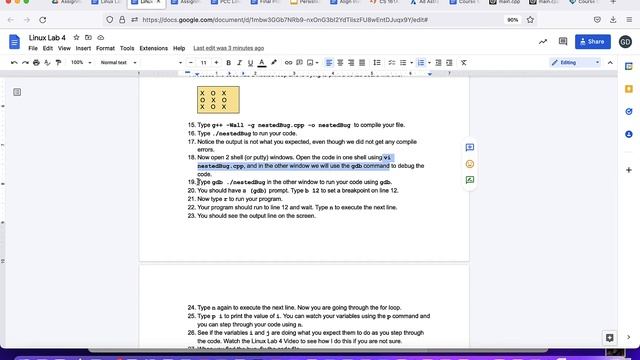Show side panel with bottom-right chevron

[x=629, y=337]
